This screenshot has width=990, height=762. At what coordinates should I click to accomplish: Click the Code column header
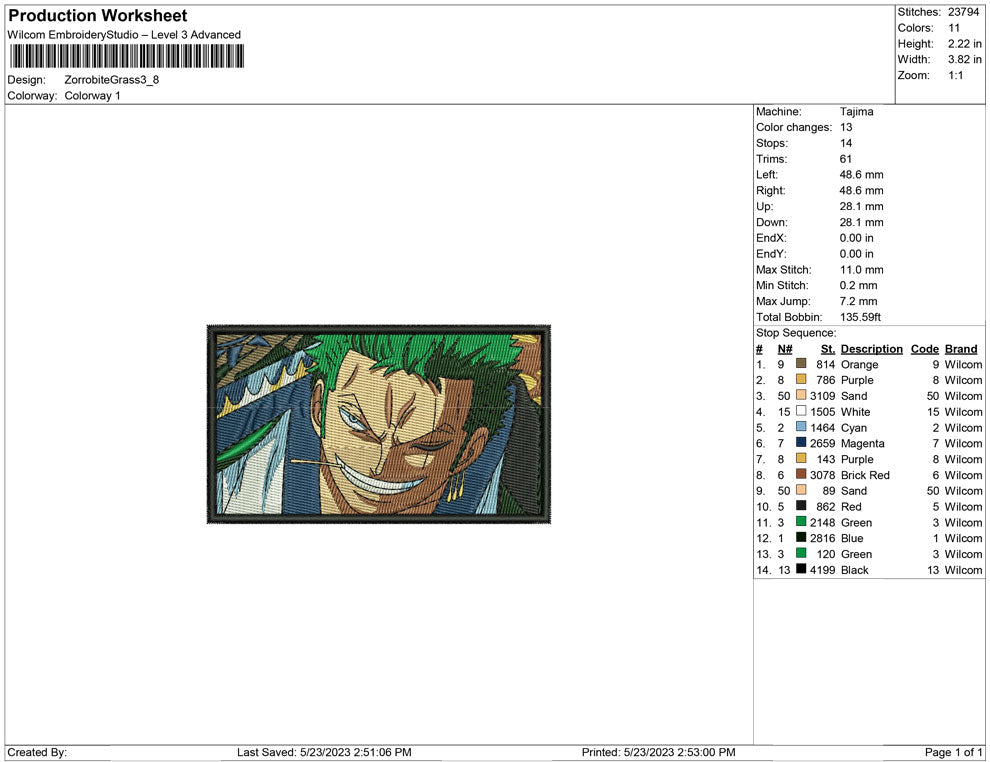pos(924,349)
